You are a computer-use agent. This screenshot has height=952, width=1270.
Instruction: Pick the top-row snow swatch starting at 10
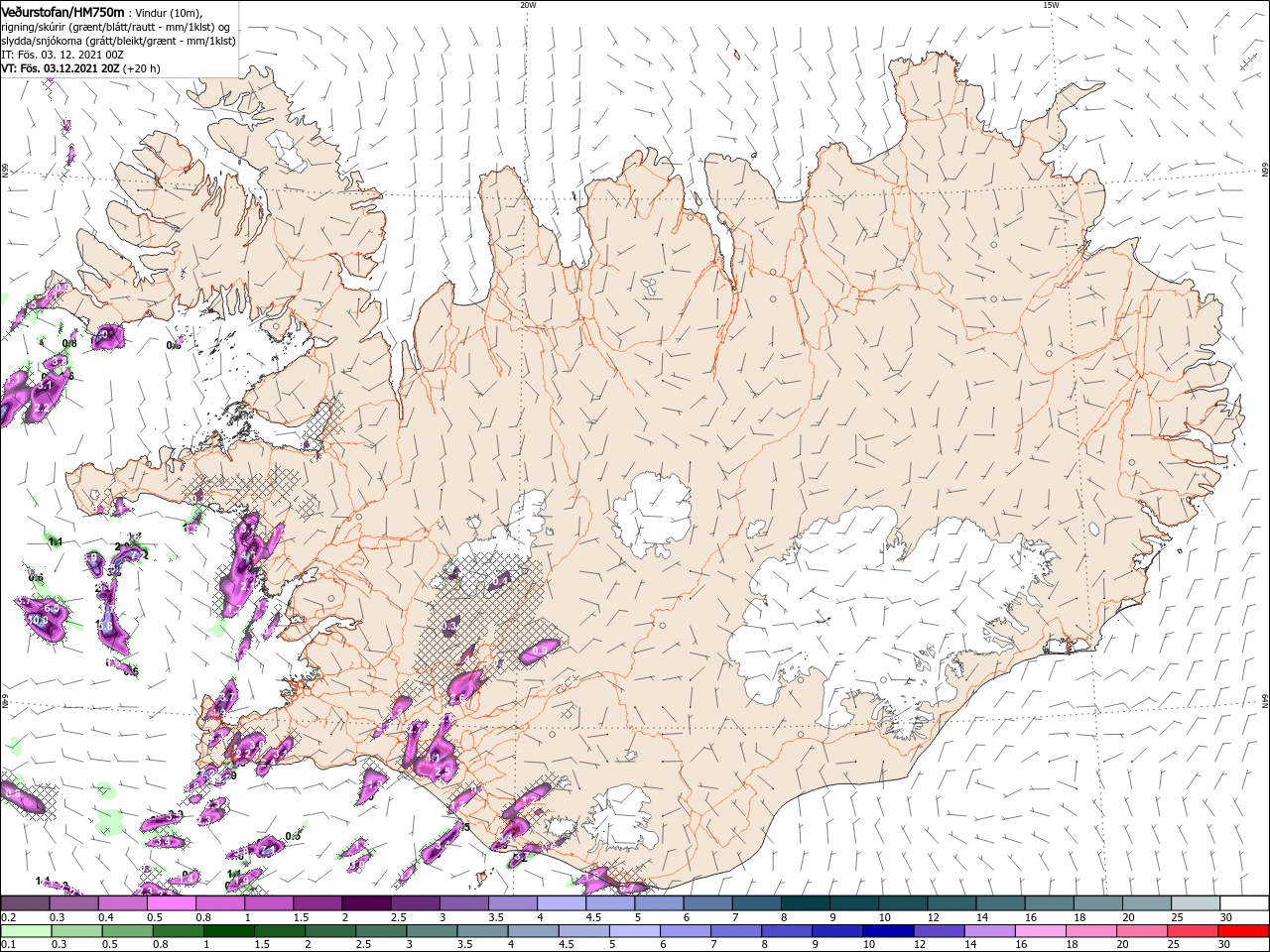coord(901,903)
